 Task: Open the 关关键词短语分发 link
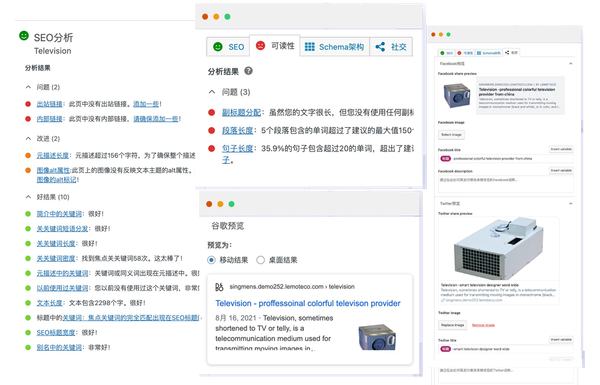[x=62, y=228]
